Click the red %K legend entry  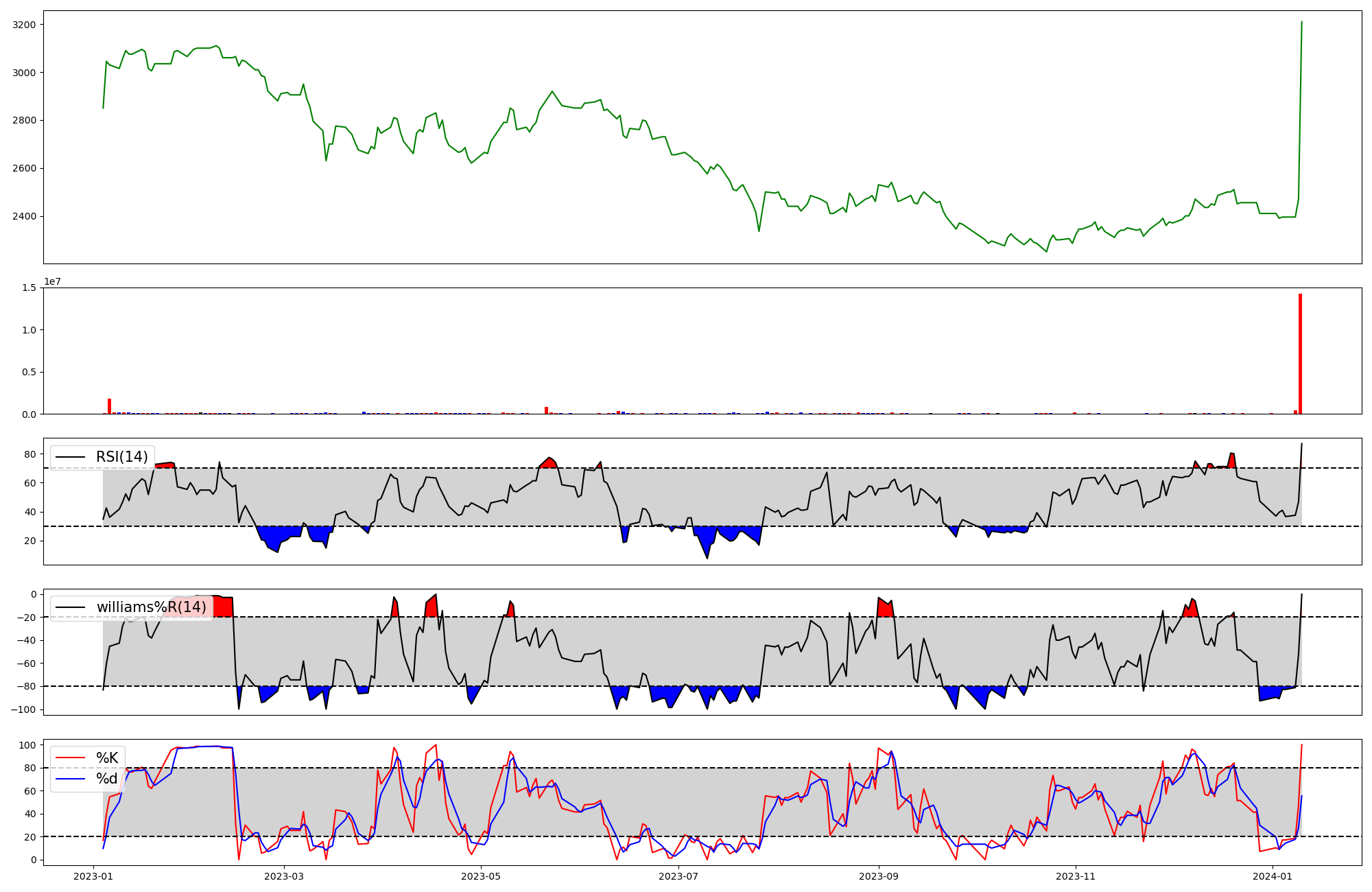point(106,758)
